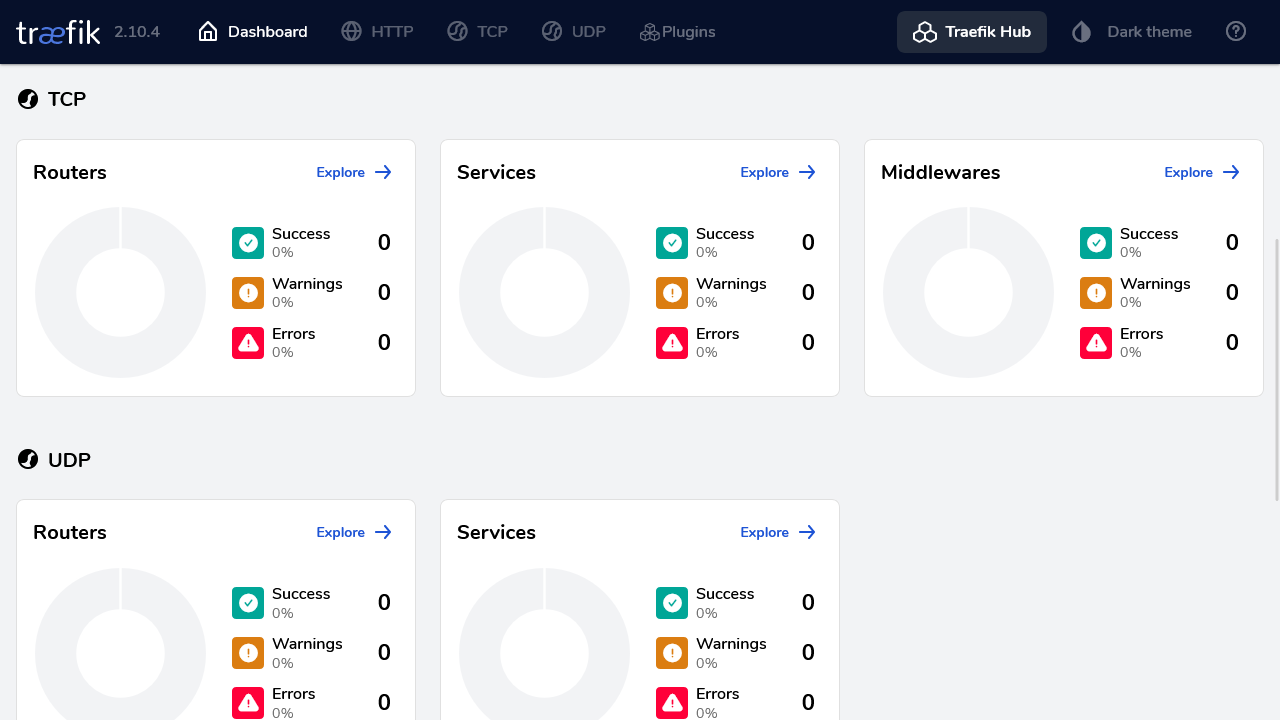Click the TCP section heading icon
1280x720 pixels.
pos(28,99)
